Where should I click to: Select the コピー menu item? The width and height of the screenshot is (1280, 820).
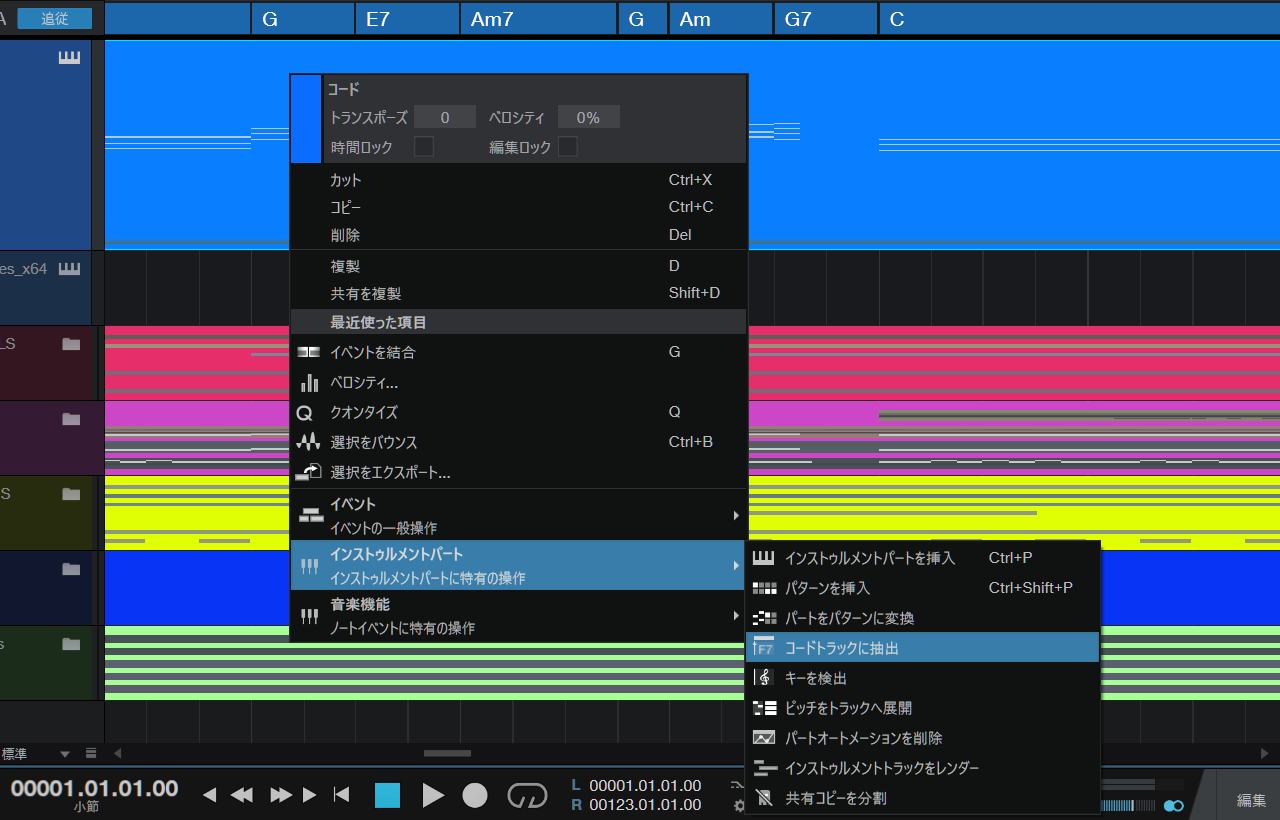pyautogui.click(x=519, y=207)
